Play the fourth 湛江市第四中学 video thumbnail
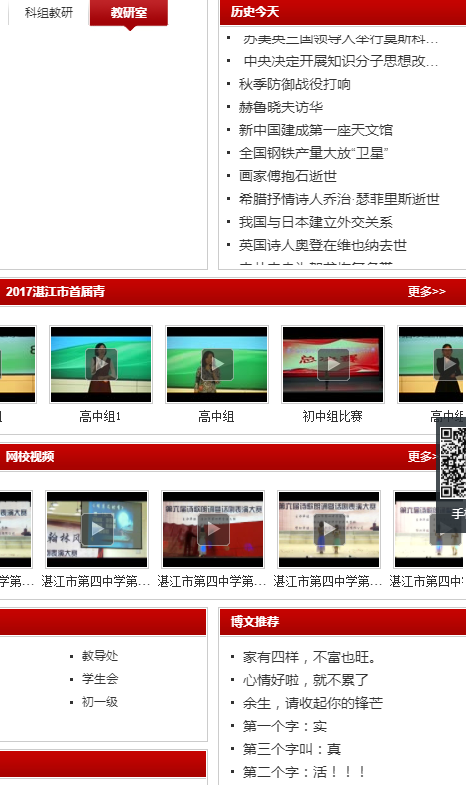 329,529
